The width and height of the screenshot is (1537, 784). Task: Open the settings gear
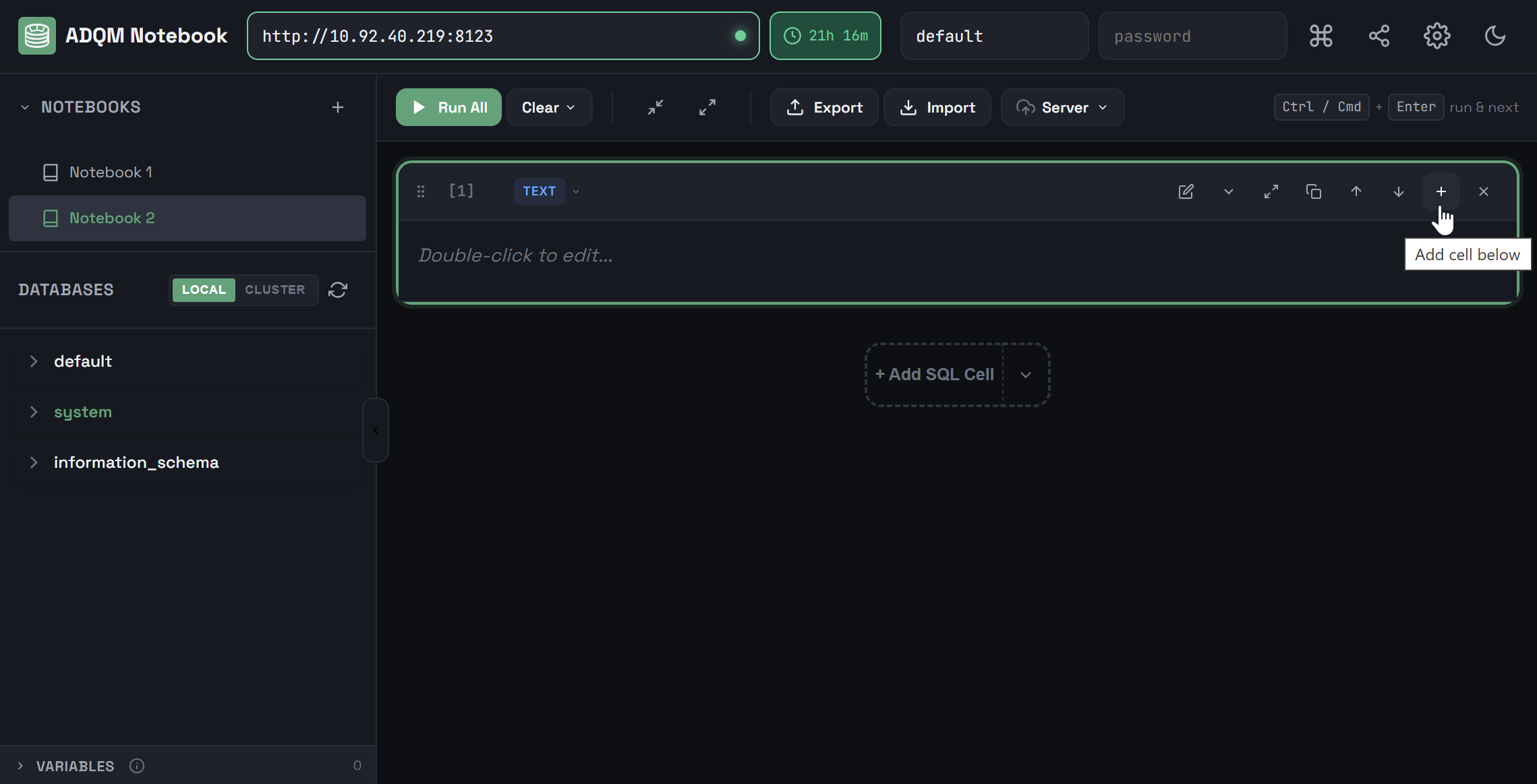1437,36
